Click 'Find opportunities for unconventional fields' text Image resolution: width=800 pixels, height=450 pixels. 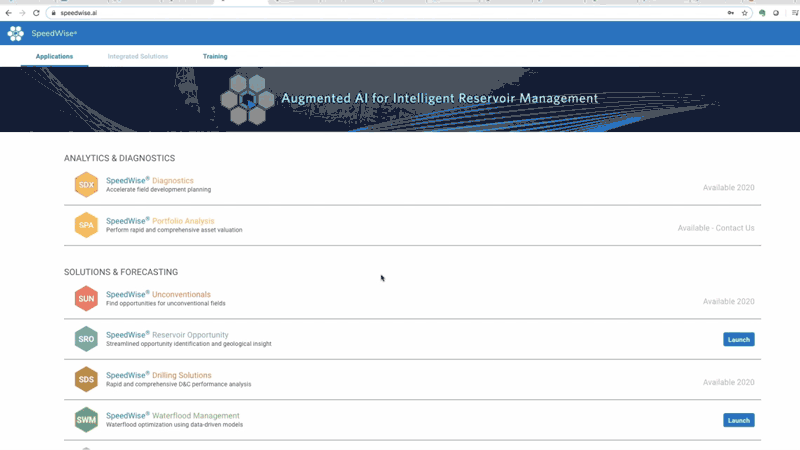(x=166, y=303)
